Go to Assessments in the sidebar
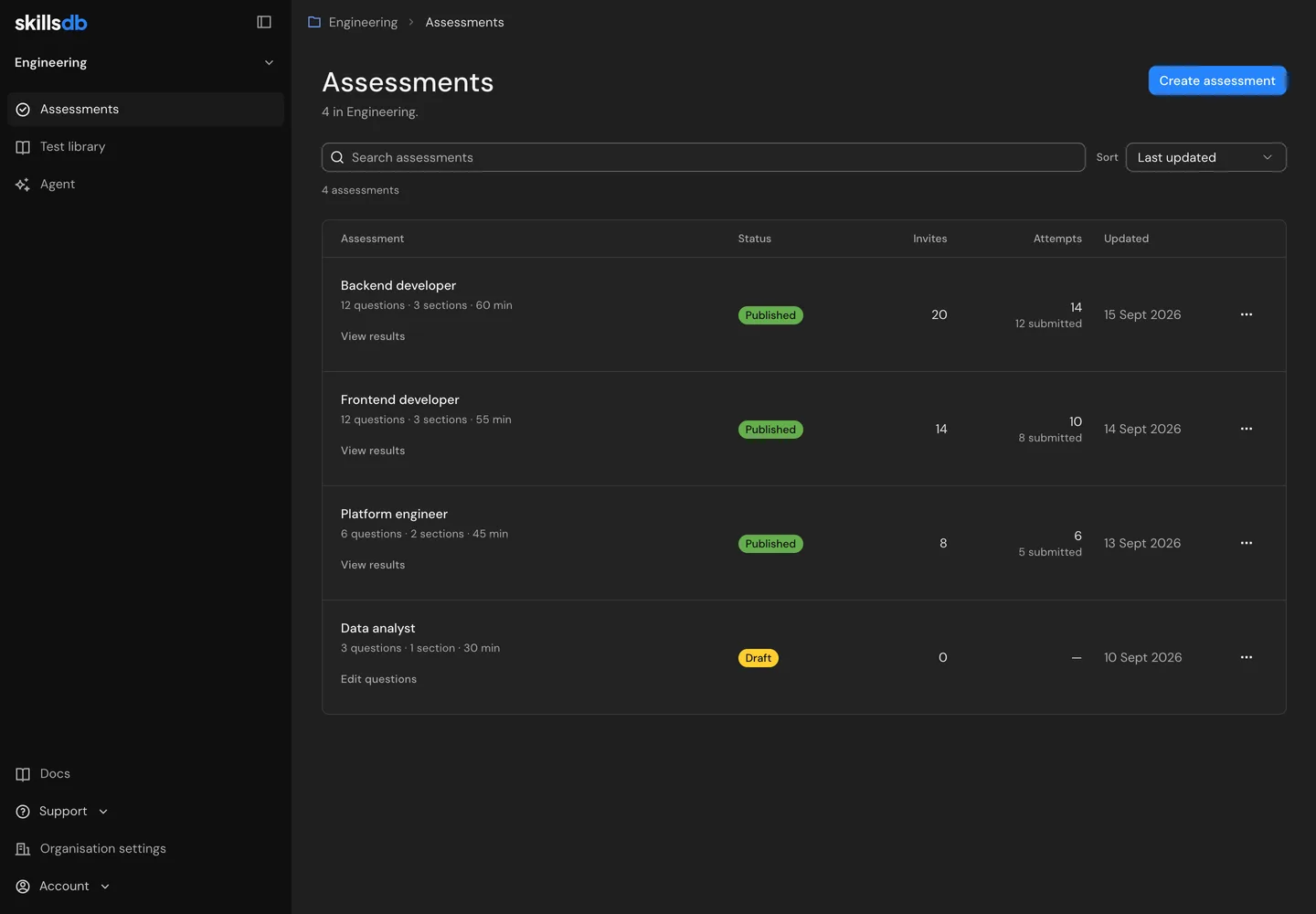 [145, 110]
